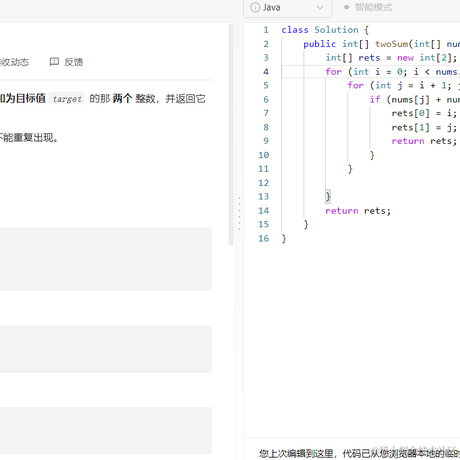
Task: Click the 'public int[] twoSum' method signature
Action: (x=381, y=44)
